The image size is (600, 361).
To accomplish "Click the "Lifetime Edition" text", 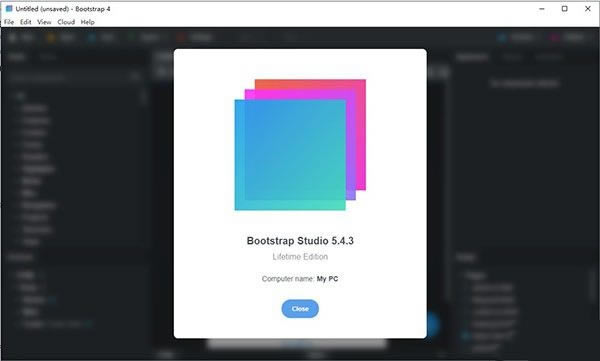I will pos(300,256).
